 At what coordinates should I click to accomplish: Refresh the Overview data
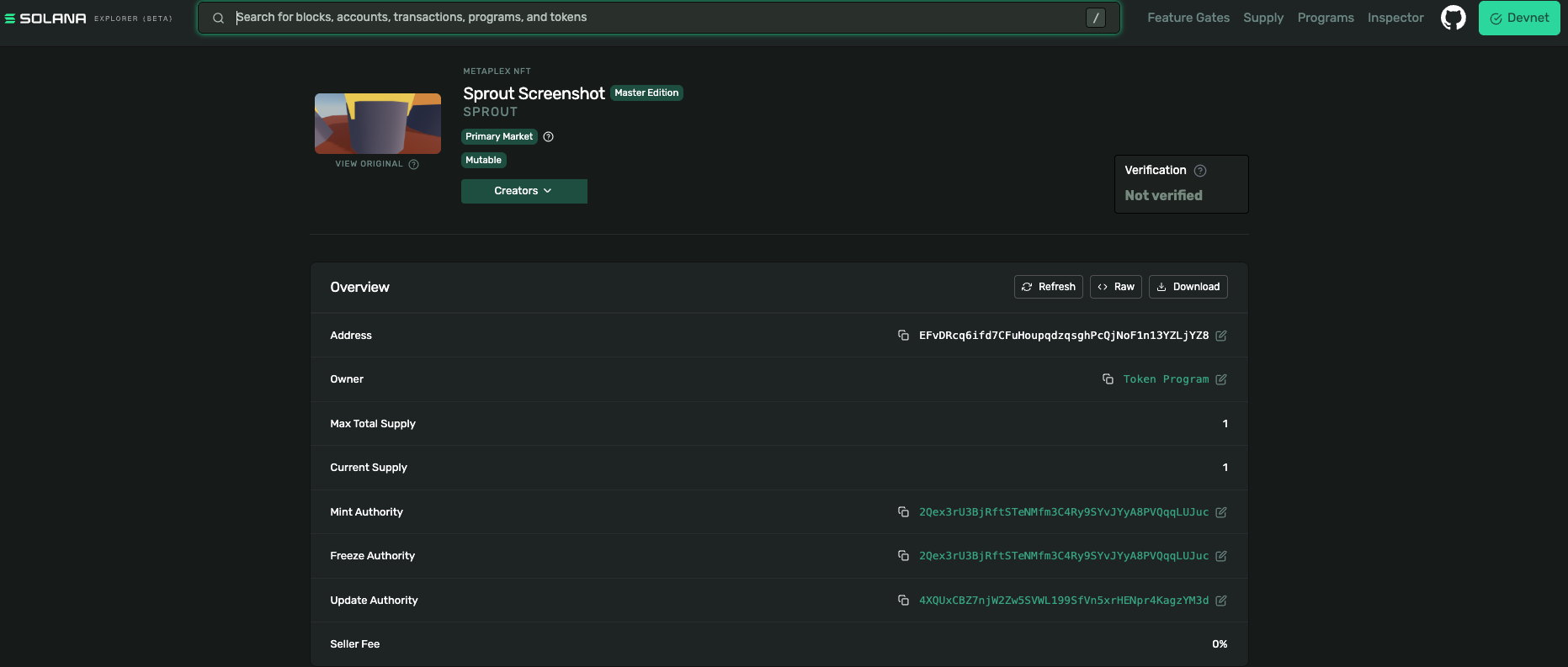(1049, 287)
